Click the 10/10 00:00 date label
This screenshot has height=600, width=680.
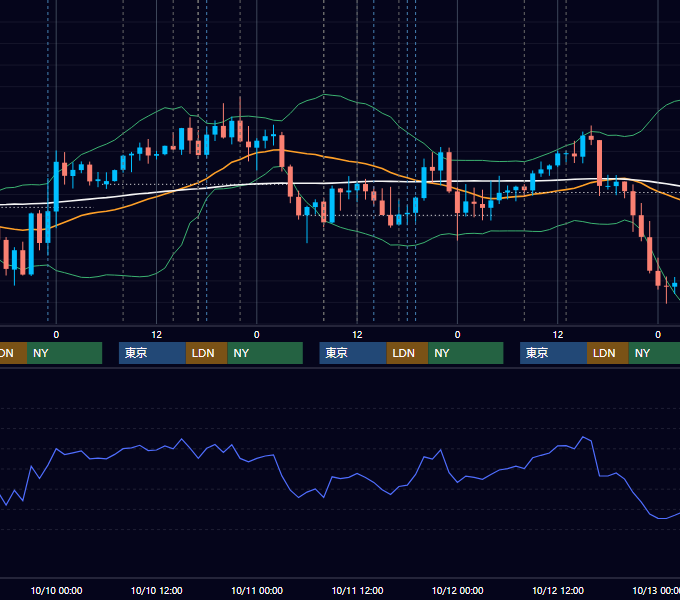click(x=56, y=590)
